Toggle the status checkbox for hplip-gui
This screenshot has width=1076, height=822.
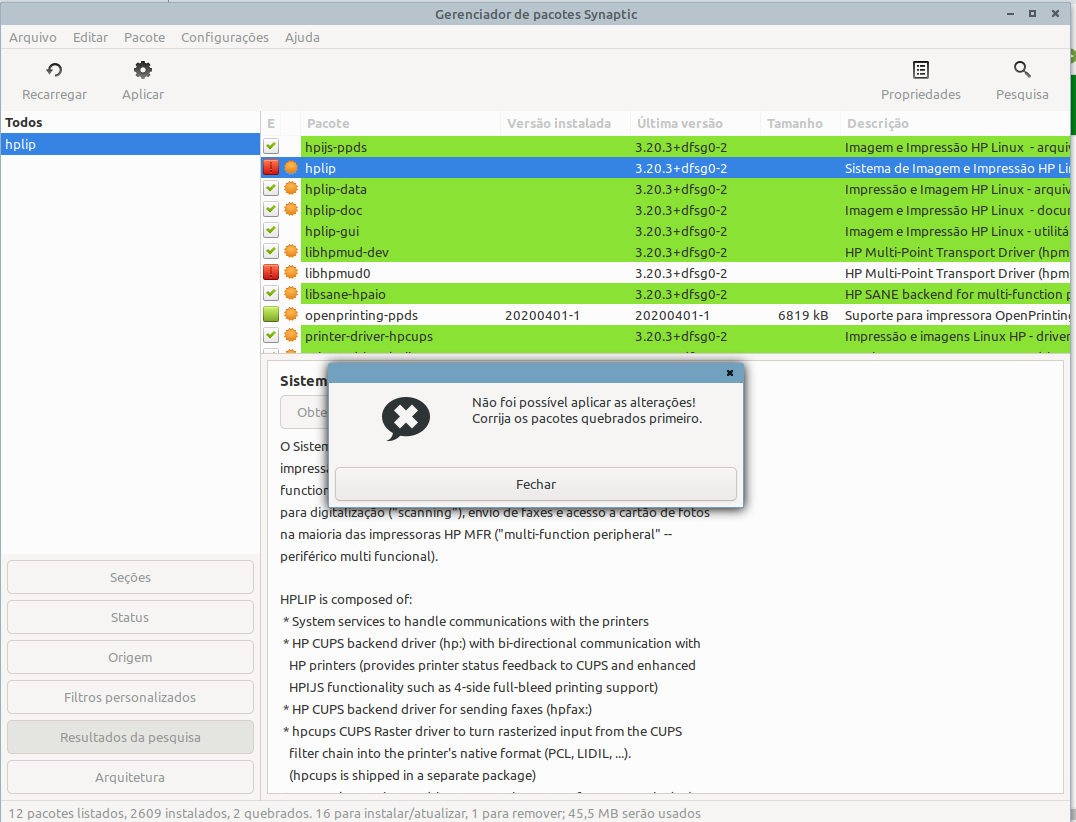tap(271, 231)
